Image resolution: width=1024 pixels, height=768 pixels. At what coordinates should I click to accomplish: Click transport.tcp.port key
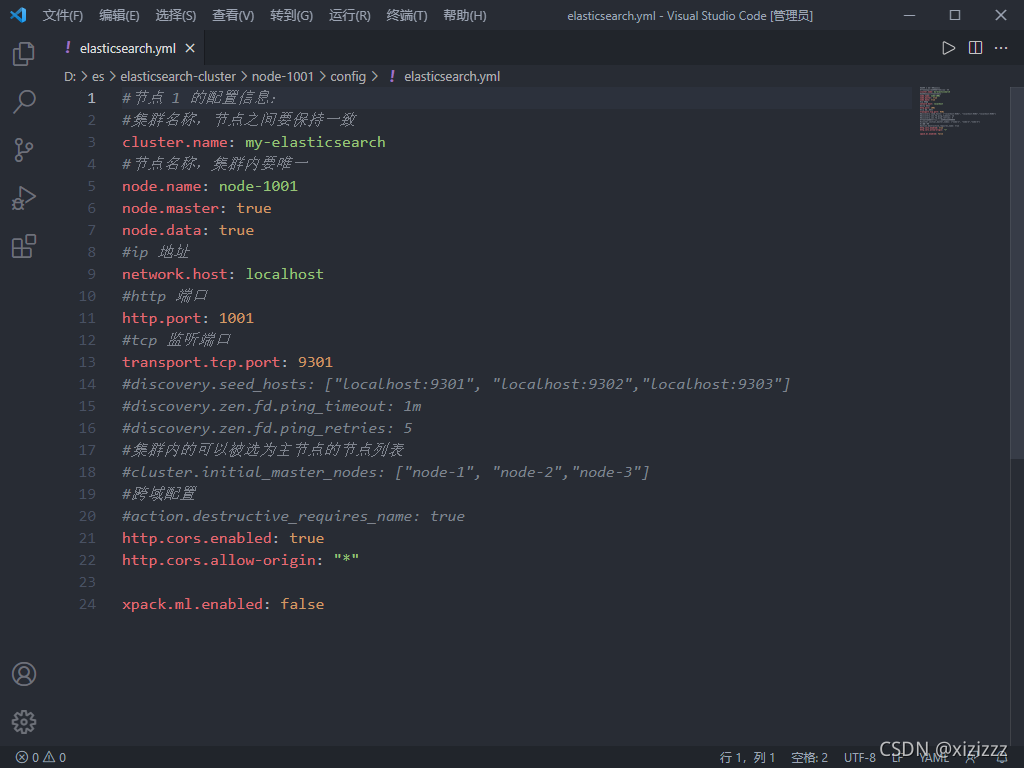tap(201, 362)
